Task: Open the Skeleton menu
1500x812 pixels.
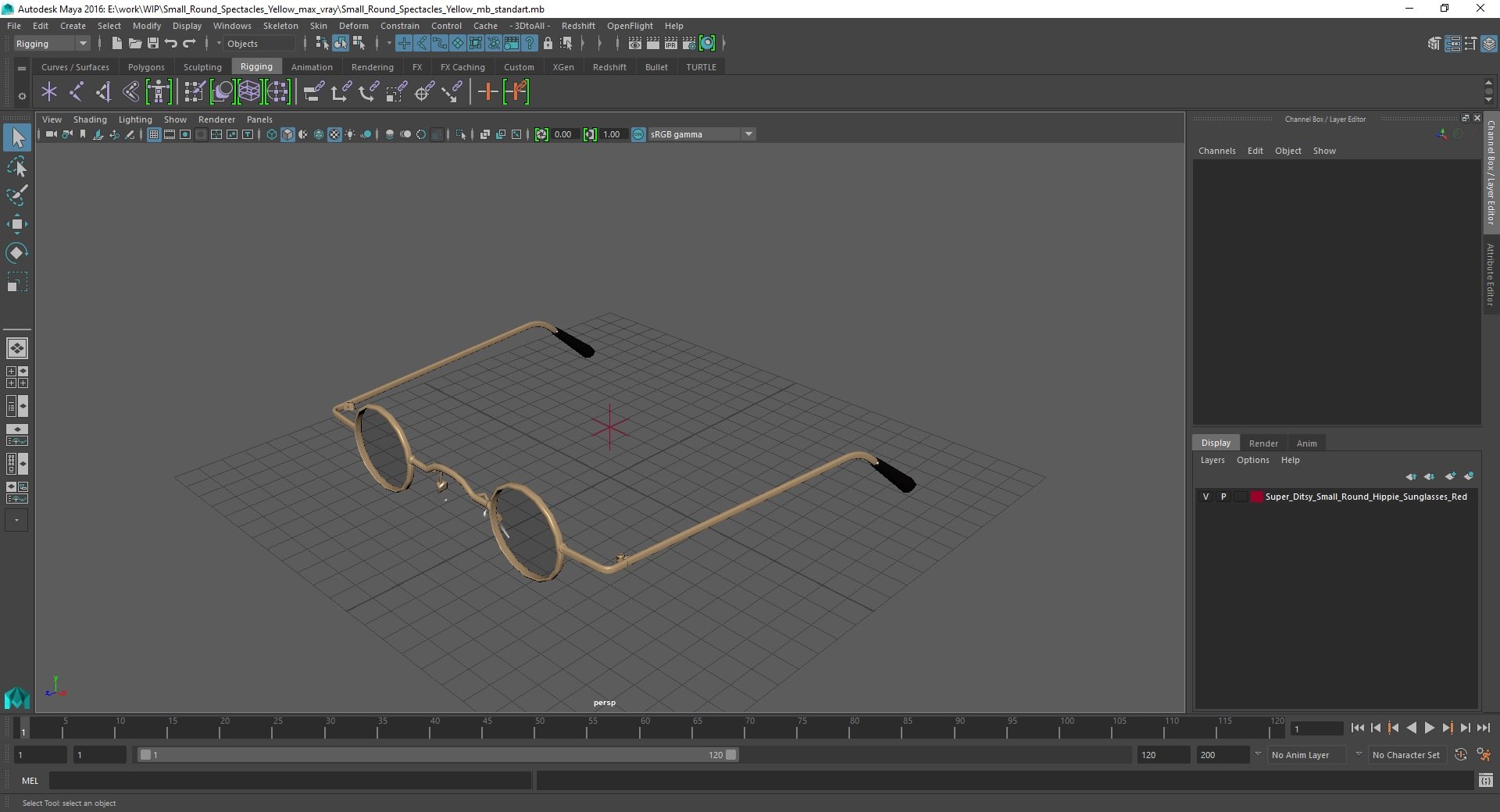Action: (280, 26)
